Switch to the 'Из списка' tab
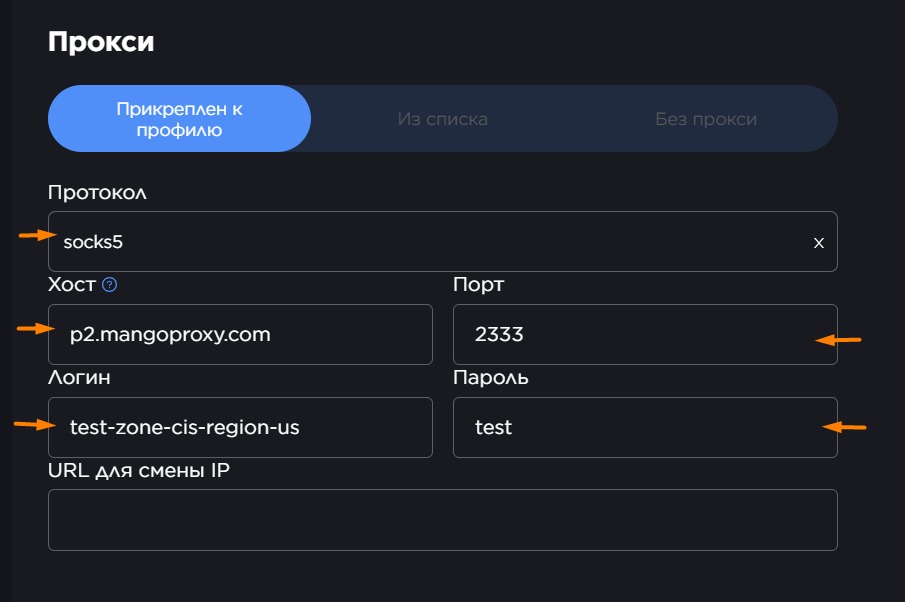Viewport: 905px width, 602px height. pos(443,119)
